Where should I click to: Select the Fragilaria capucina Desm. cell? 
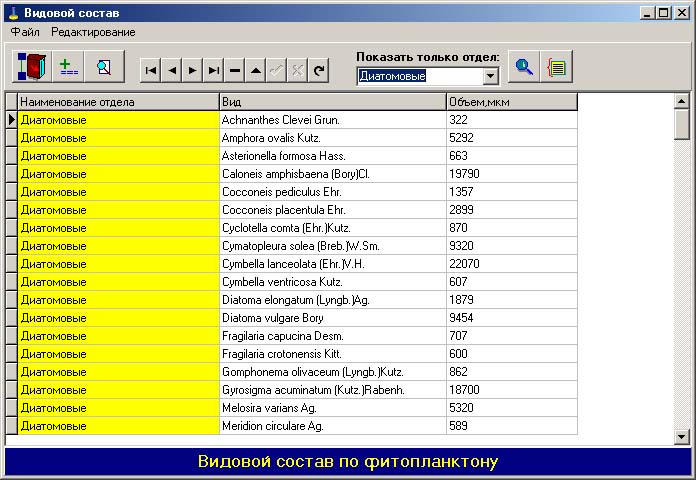click(333, 336)
